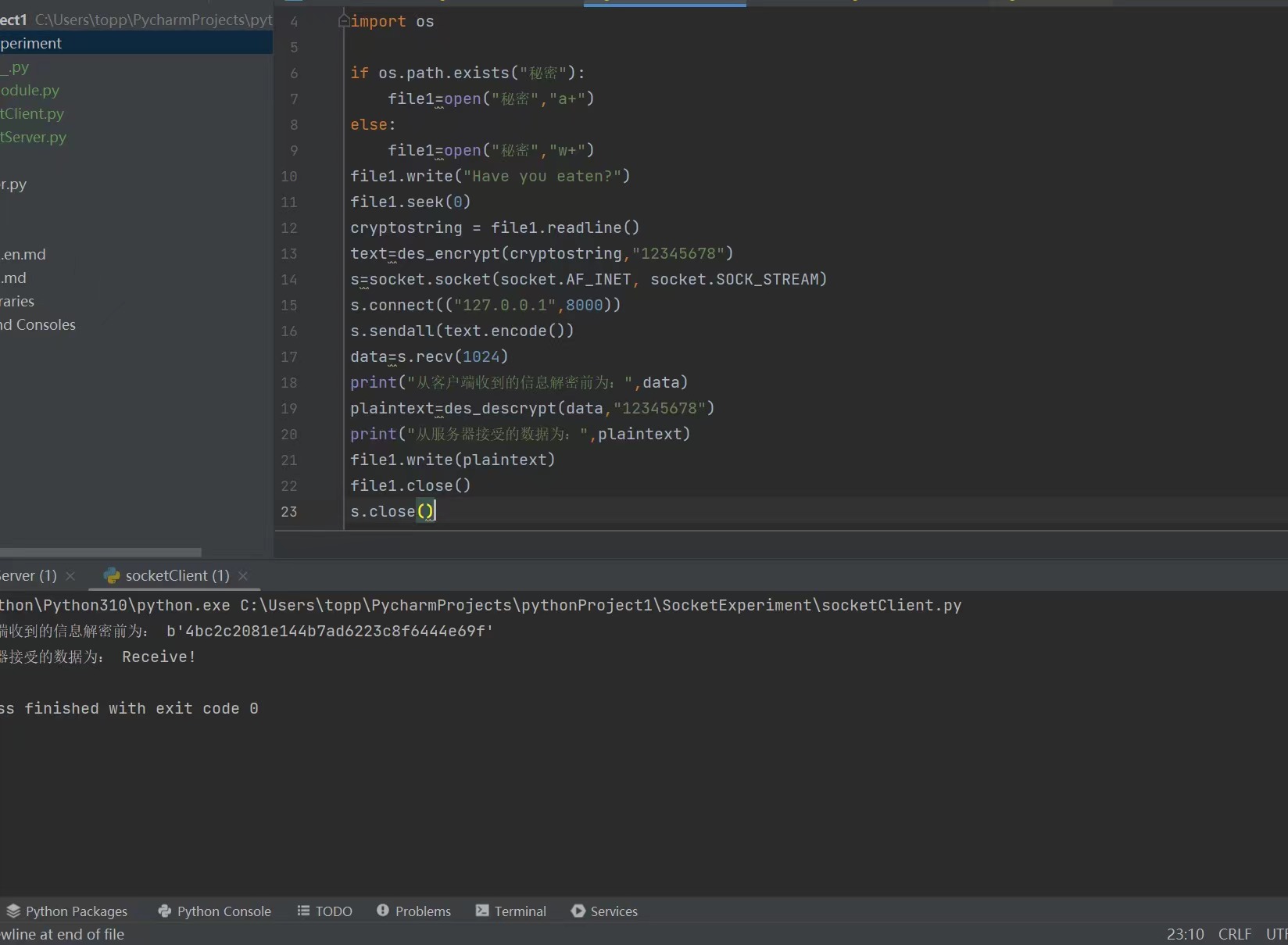
Task: Open the Terminal tool window
Action: (x=511, y=911)
